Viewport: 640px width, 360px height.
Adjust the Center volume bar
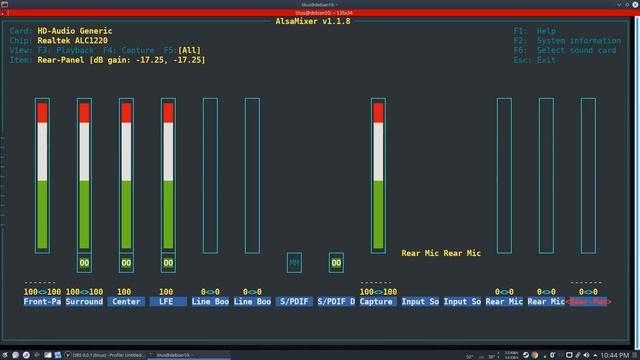(x=126, y=176)
